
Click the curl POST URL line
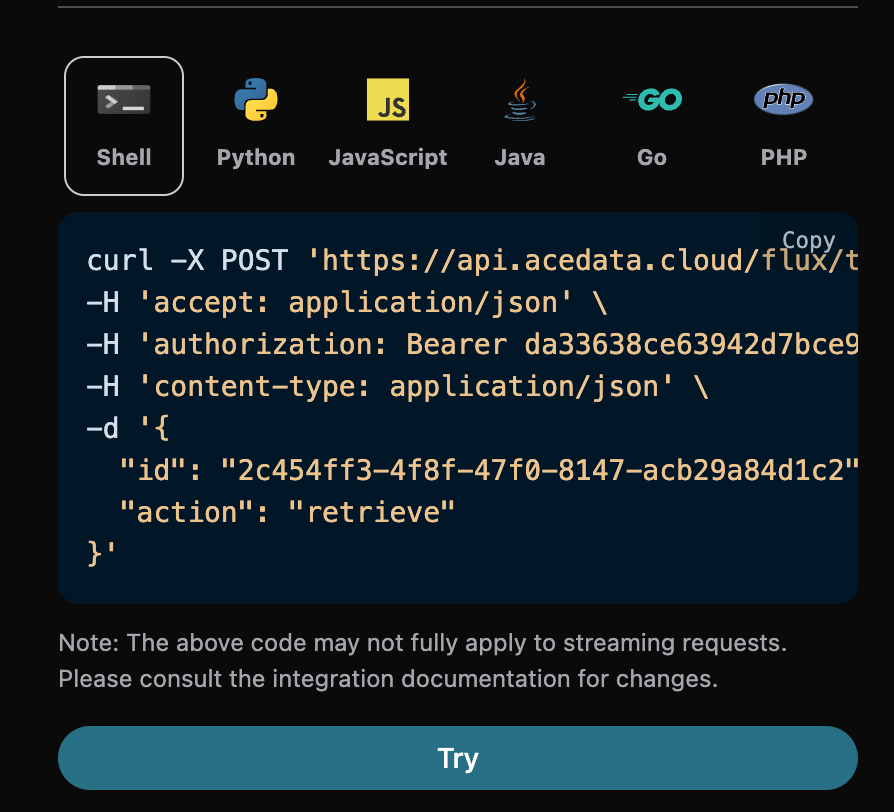coord(470,262)
